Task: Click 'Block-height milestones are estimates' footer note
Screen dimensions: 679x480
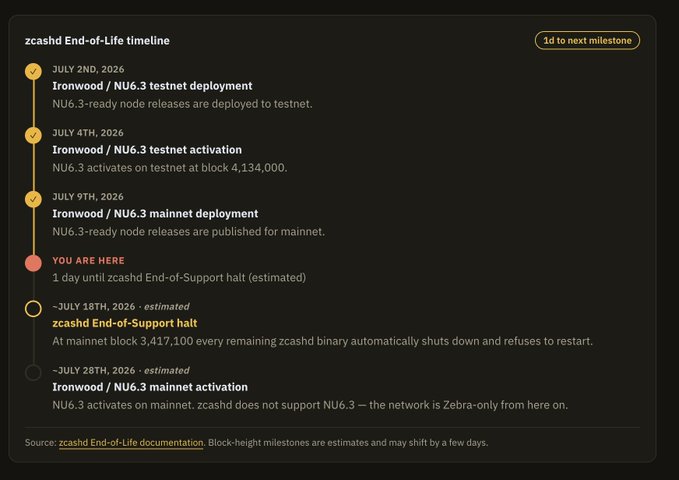Action: click(x=348, y=443)
